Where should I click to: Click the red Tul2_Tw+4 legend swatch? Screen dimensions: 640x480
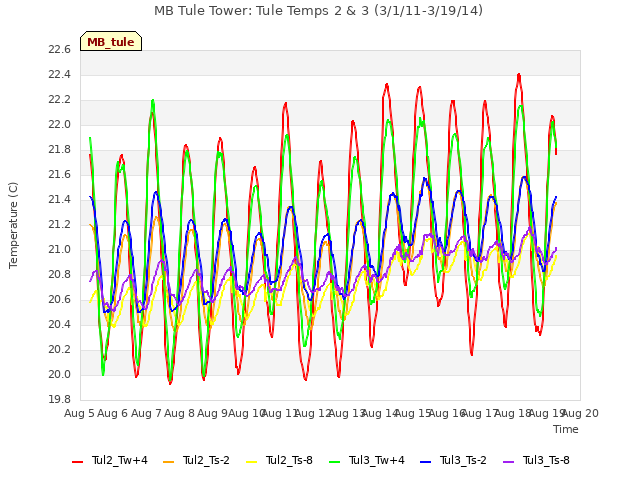tap(77, 461)
